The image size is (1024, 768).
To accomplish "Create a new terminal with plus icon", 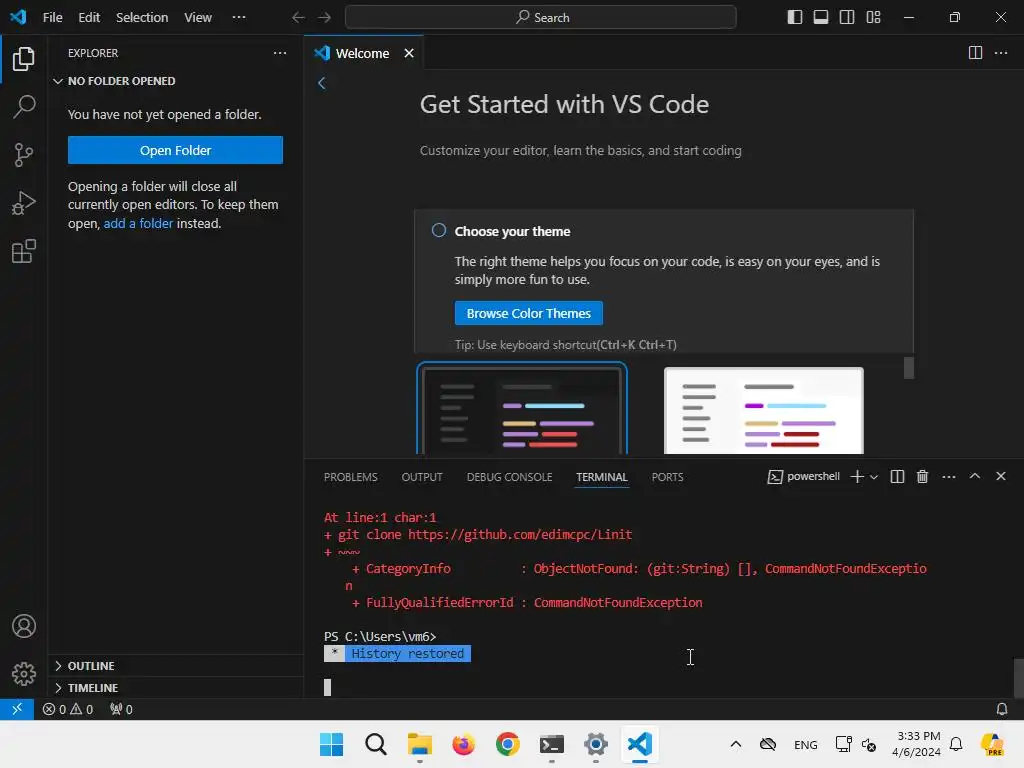I will click(857, 477).
